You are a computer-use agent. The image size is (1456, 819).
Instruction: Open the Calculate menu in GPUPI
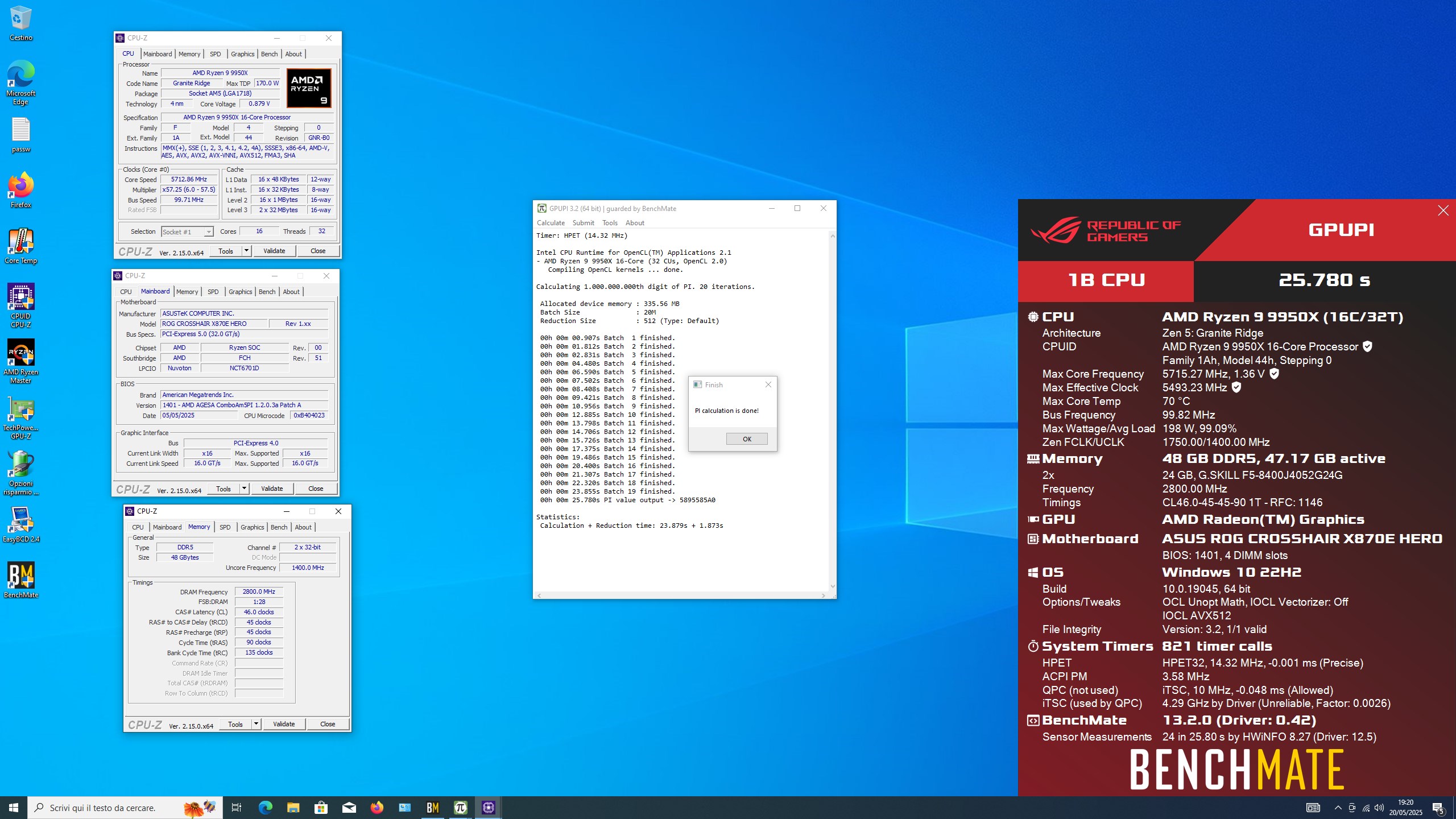tap(551, 223)
